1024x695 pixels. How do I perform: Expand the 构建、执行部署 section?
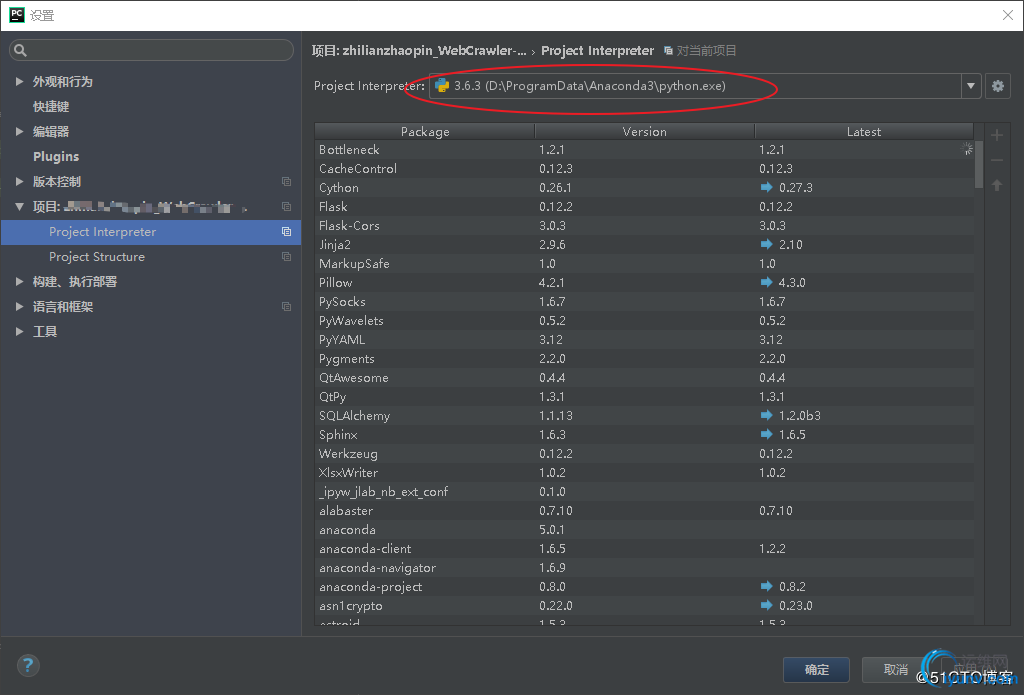pyautogui.click(x=19, y=282)
